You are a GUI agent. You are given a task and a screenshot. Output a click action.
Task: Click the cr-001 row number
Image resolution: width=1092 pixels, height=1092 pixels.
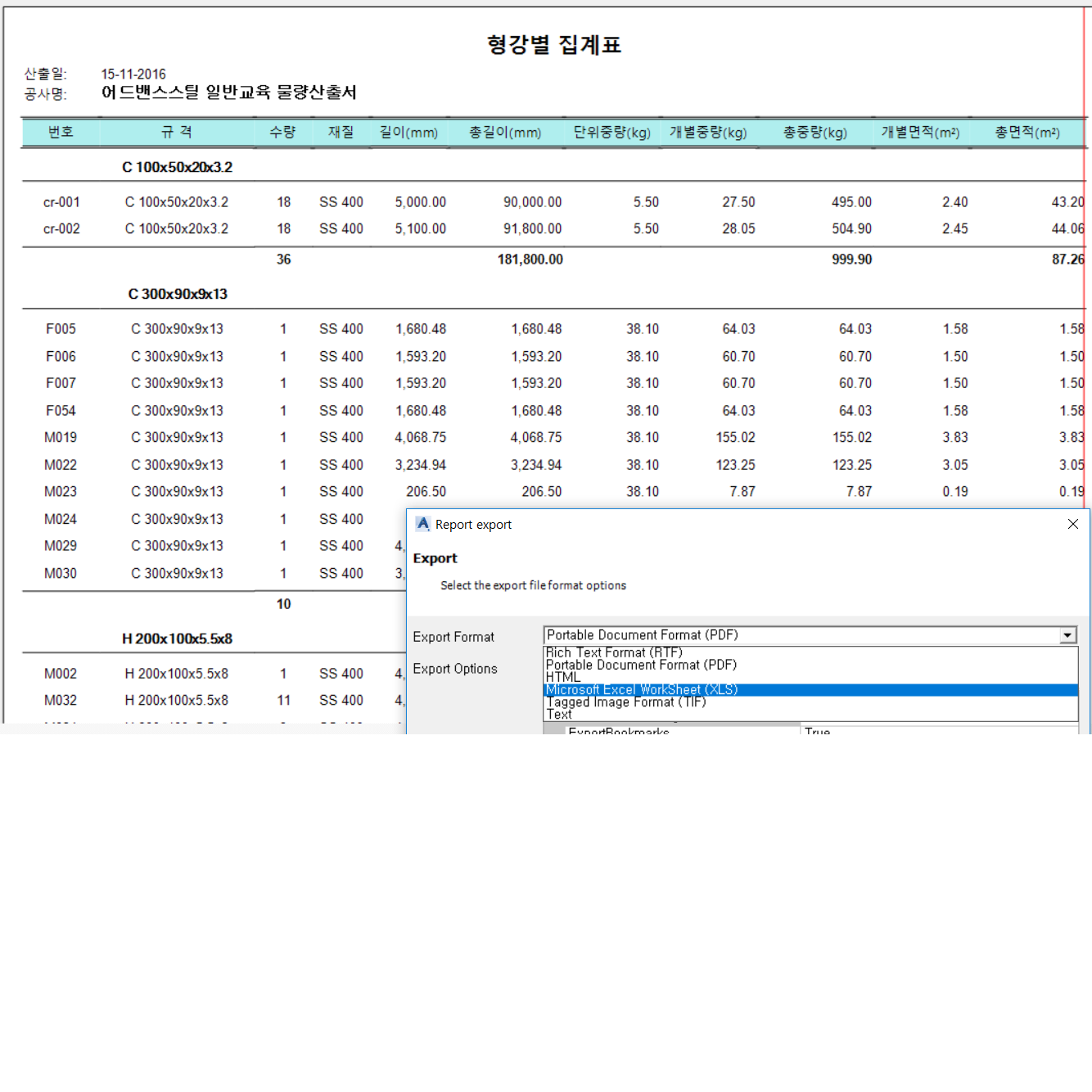(x=61, y=202)
